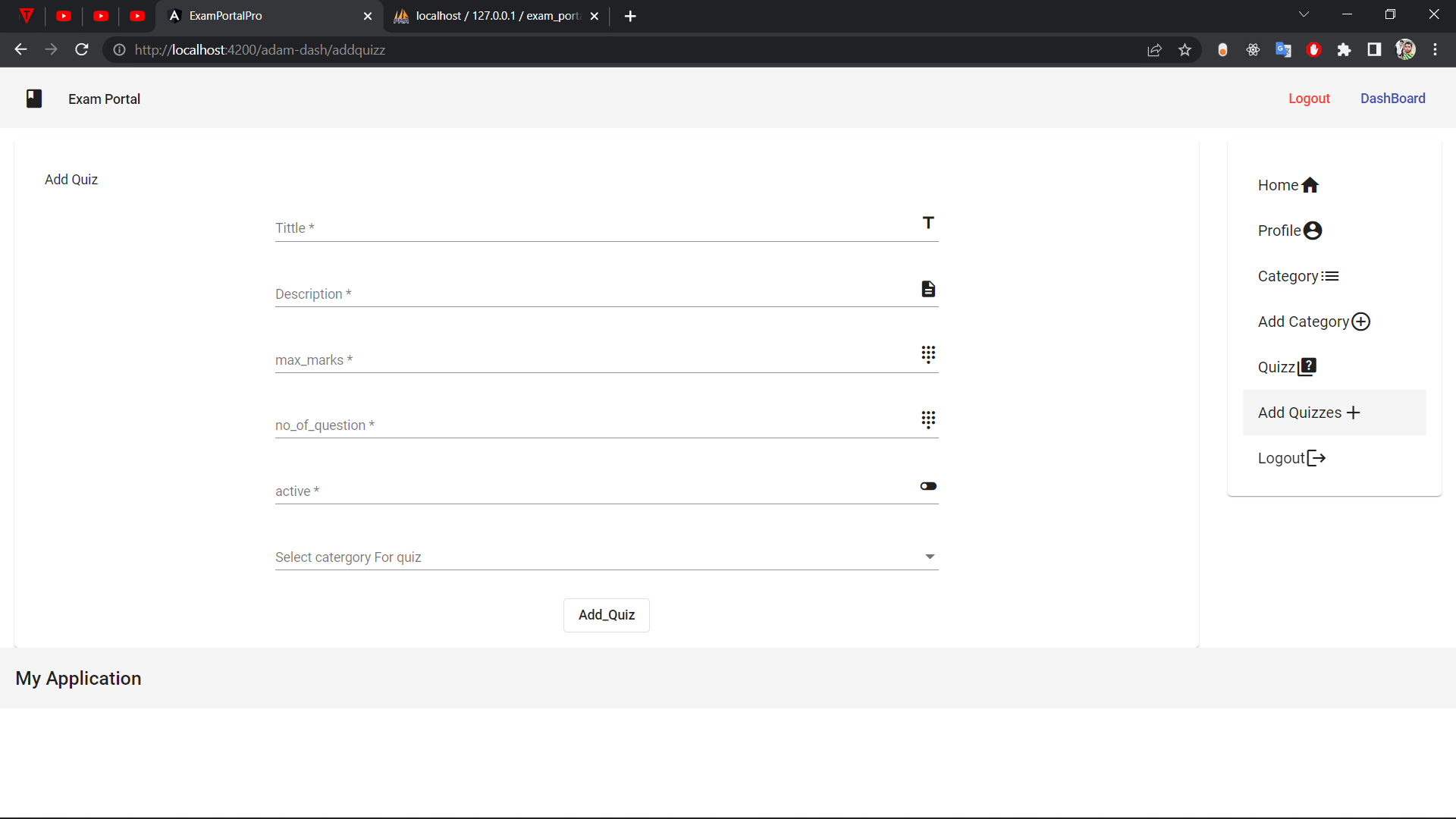
Task: Open Profile in the sidebar
Action: [x=1289, y=231]
